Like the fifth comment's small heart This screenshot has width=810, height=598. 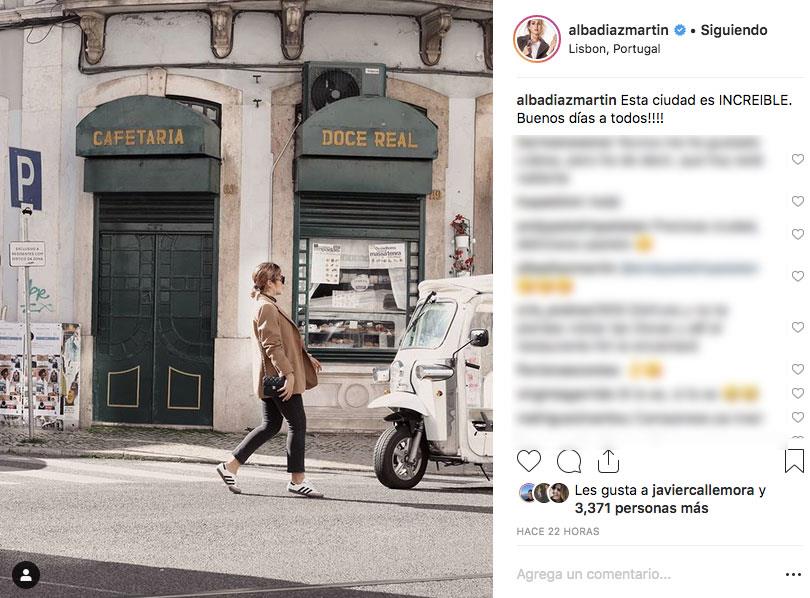798,327
